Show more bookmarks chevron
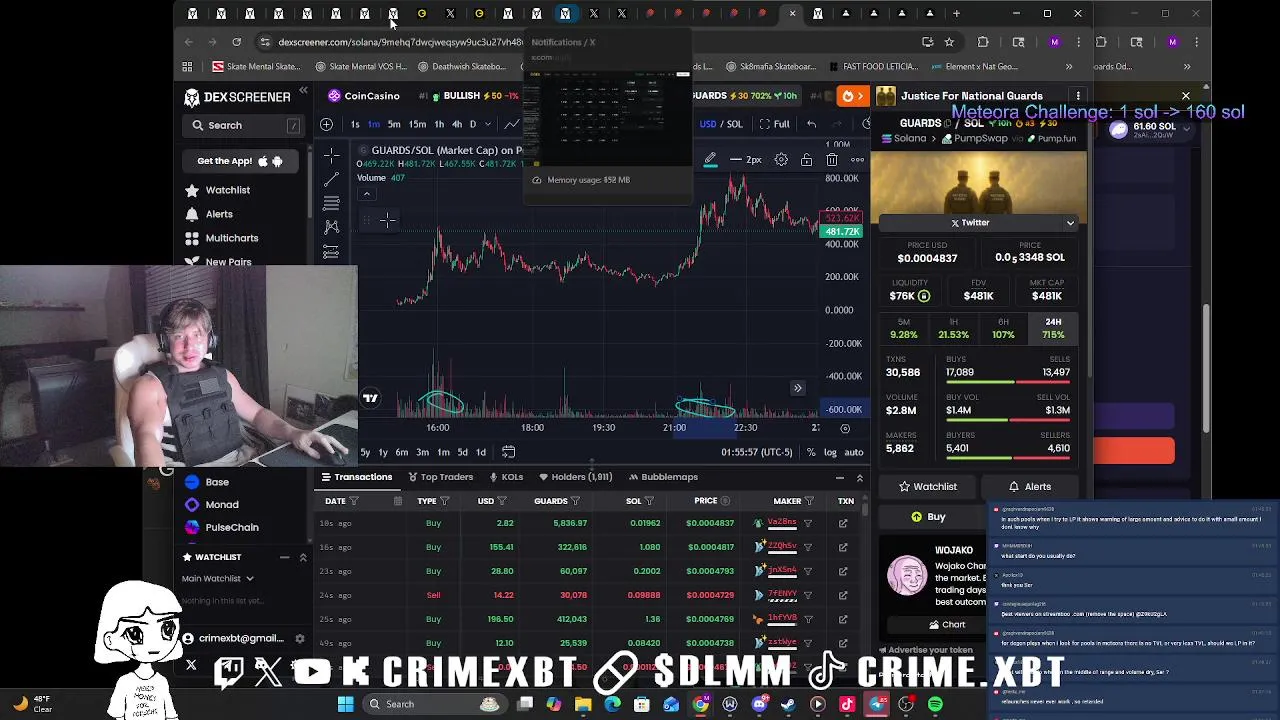This screenshot has height=720, width=1280. pos(1068,67)
